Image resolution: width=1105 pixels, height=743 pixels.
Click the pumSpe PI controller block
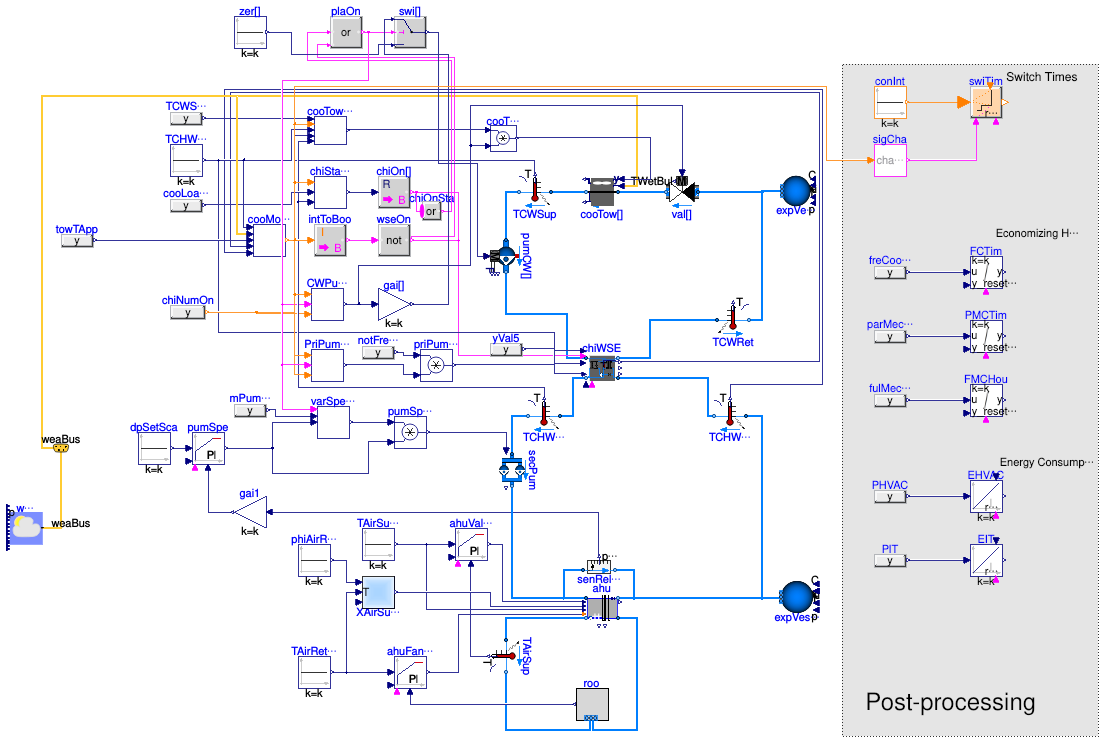(x=209, y=449)
